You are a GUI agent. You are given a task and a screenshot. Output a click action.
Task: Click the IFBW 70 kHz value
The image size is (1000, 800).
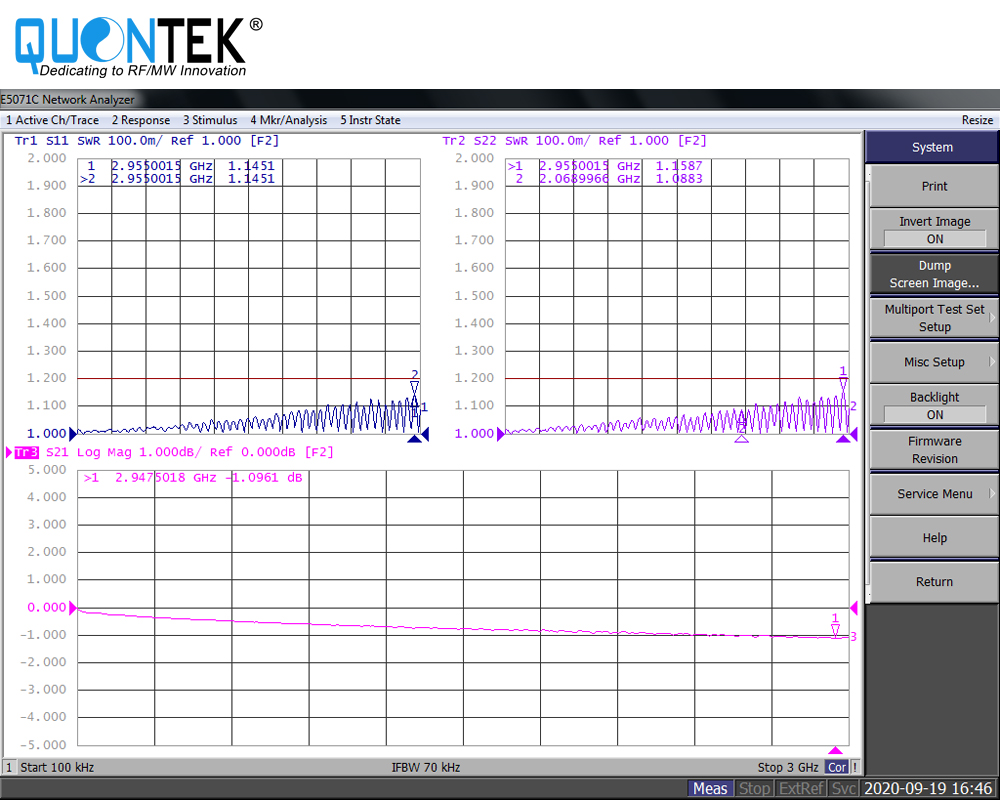(x=426, y=767)
